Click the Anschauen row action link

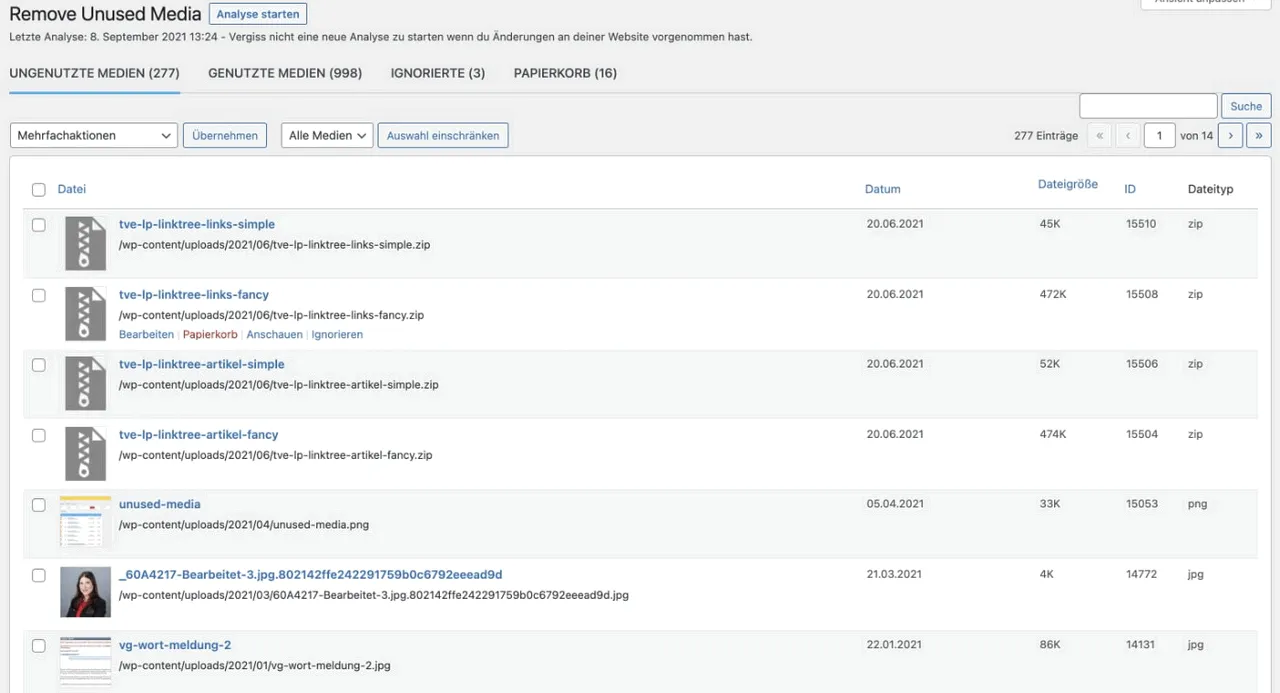pos(274,334)
